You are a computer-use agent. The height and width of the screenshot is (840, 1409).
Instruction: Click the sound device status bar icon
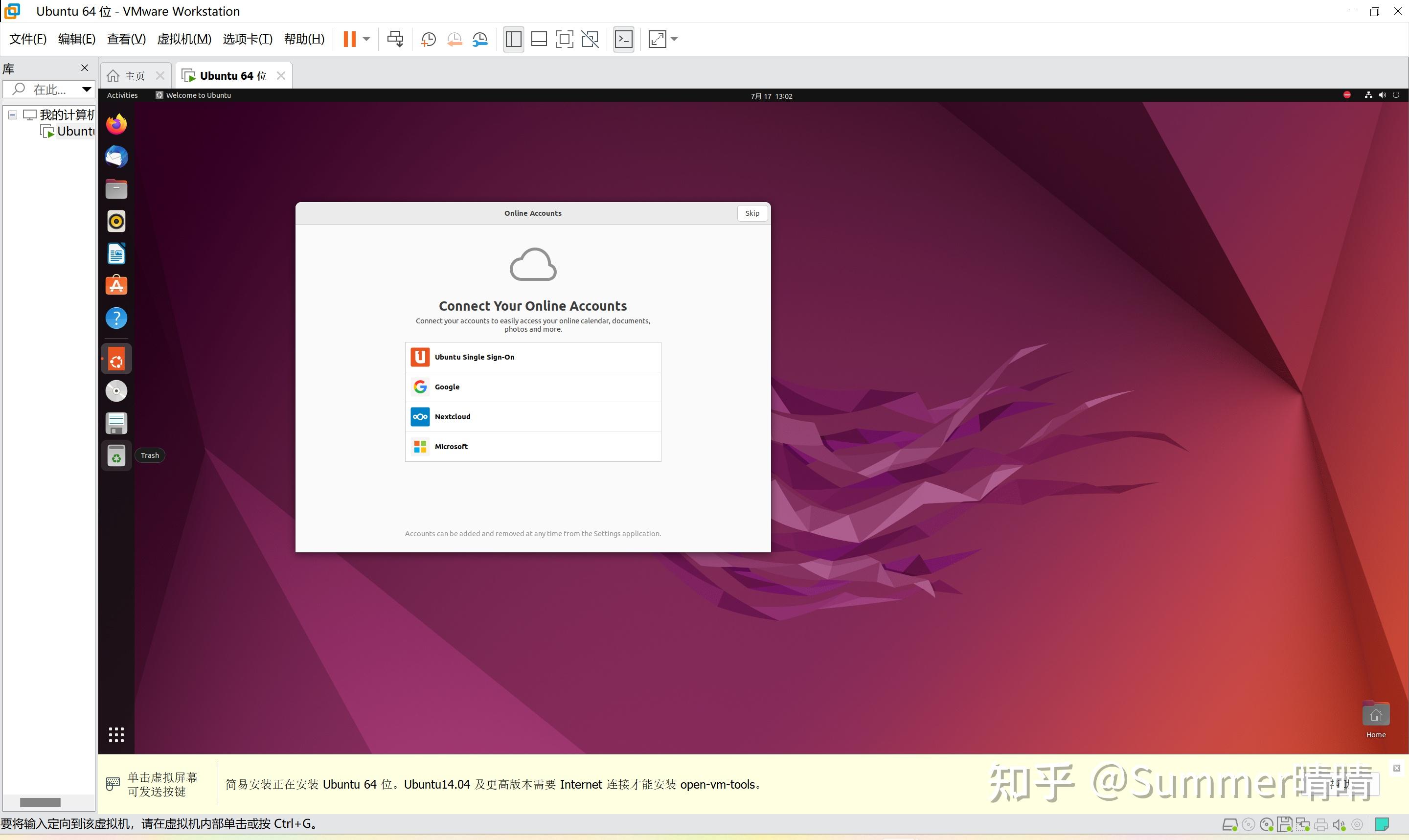point(1339,824)
